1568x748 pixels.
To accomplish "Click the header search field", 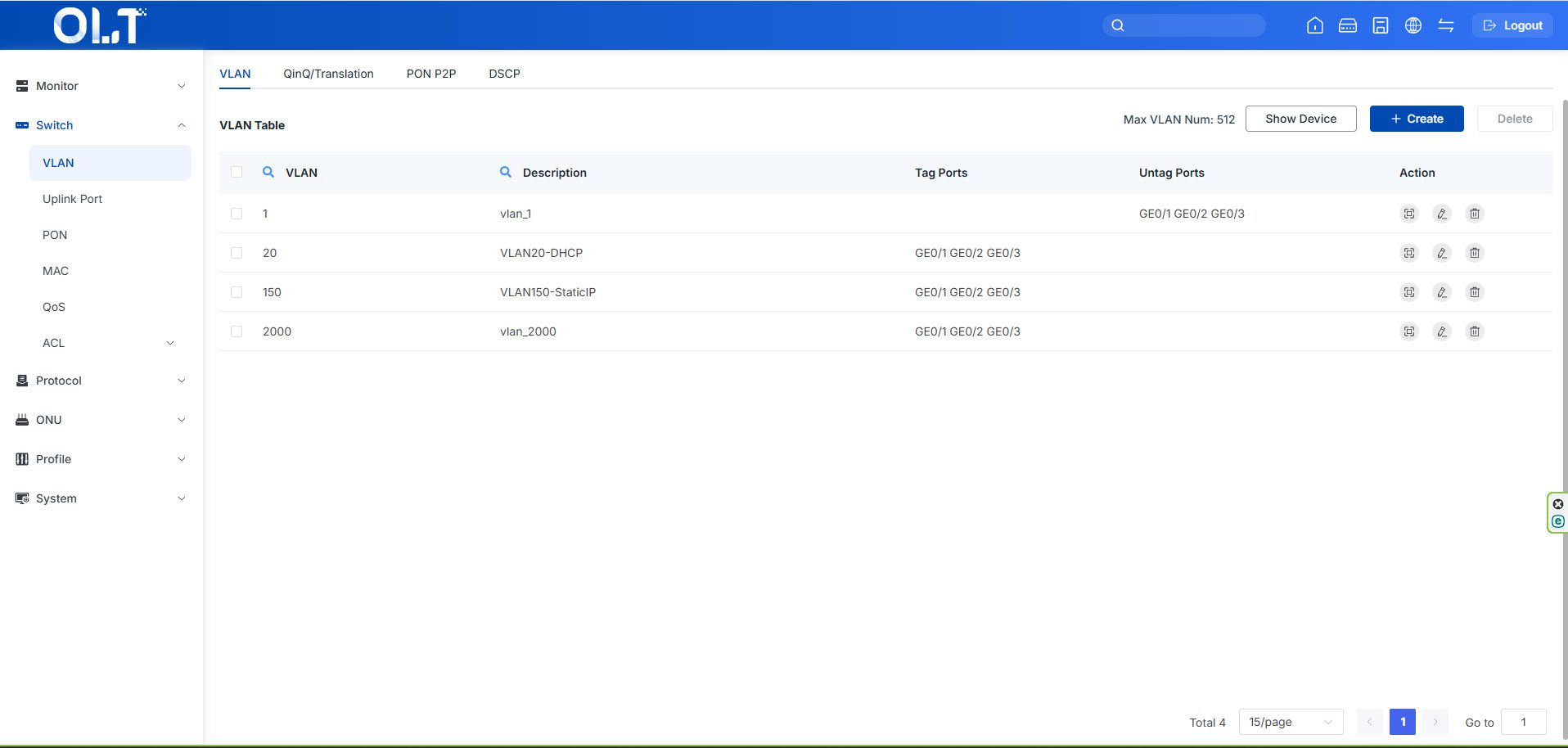I will (x=1184, y=25).
